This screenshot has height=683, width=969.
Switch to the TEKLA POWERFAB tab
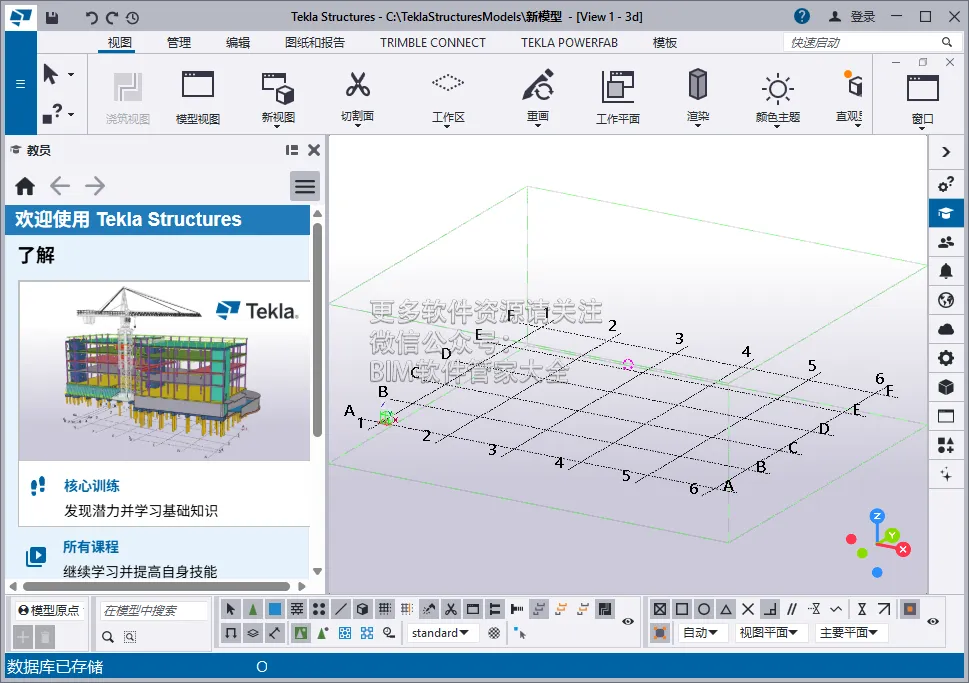click(569, 43)
